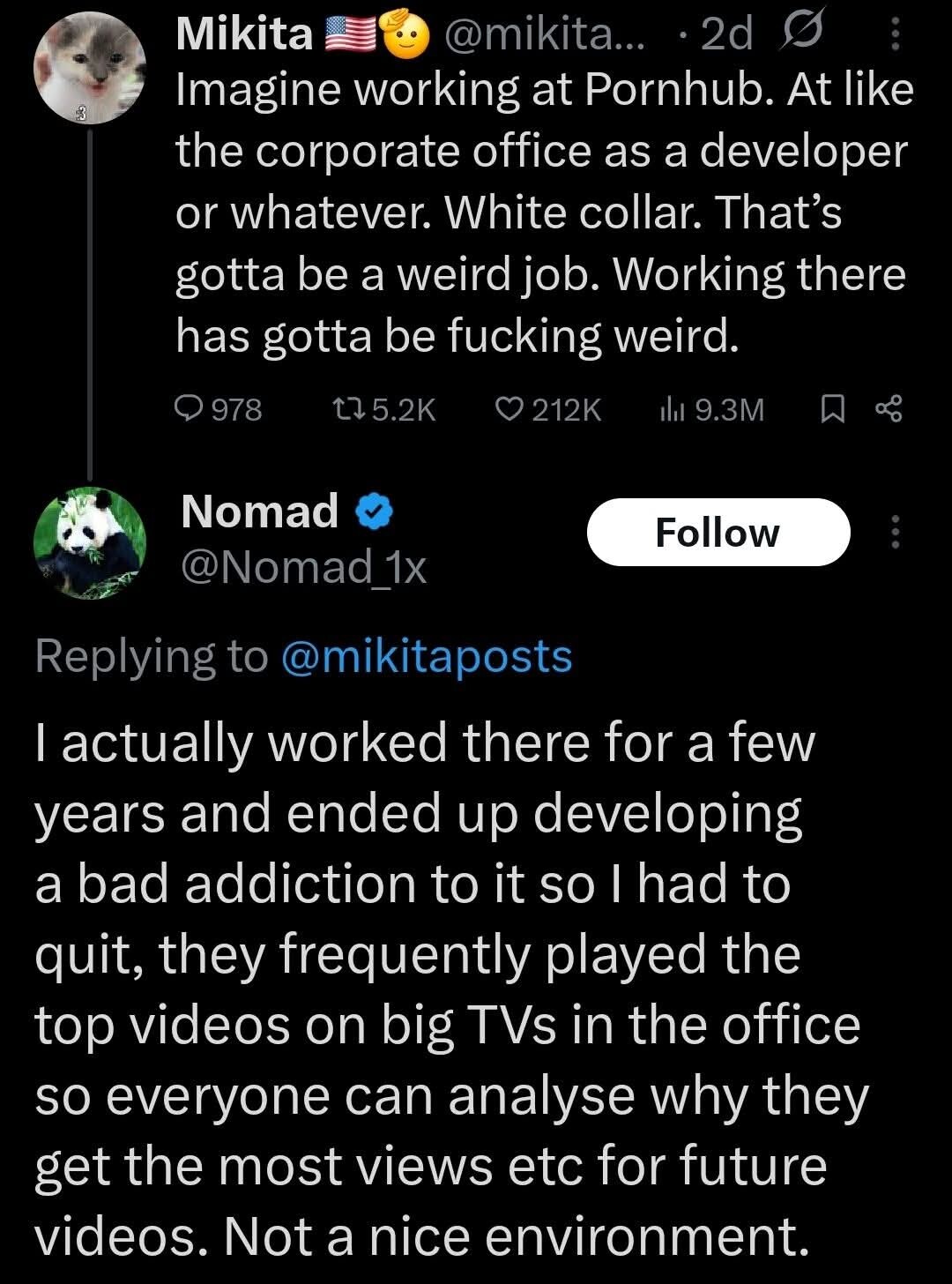The height and width of the screenshot is (1284, 952).
Task: Reply to Mikita's tweet via comment icon
Action: pyautogui.click(x=190, y=408)
